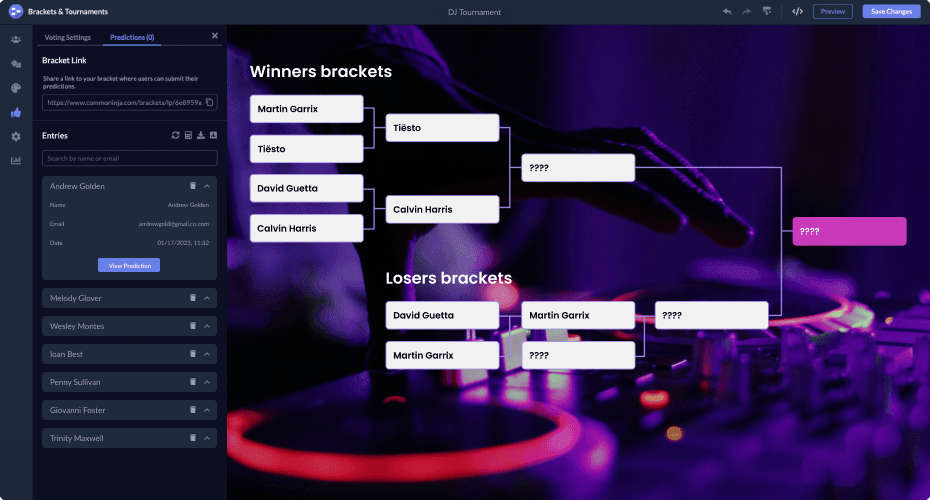
Task: Delete the Penny Sullivan entry
Action: click(193, 381)
